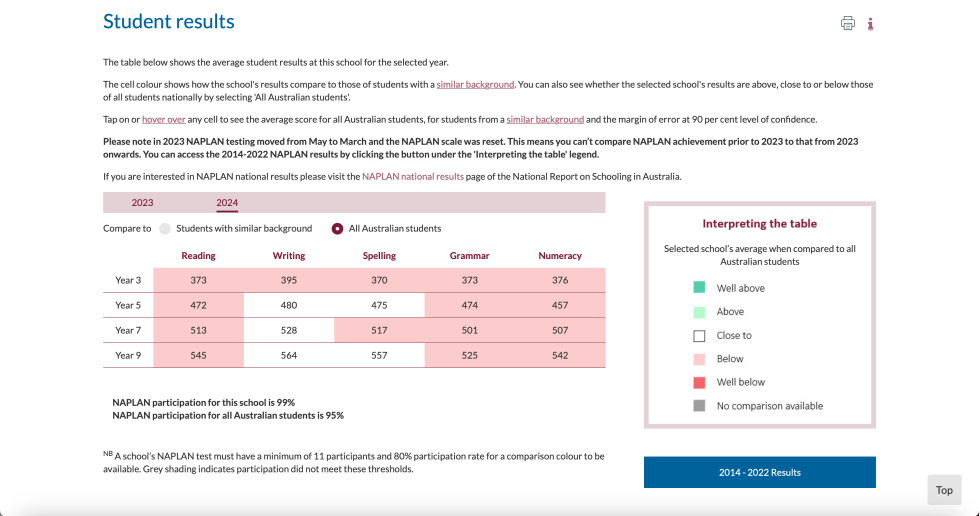
Task: Click the Year 7 Numeracy cell 507
Action: 560,330
